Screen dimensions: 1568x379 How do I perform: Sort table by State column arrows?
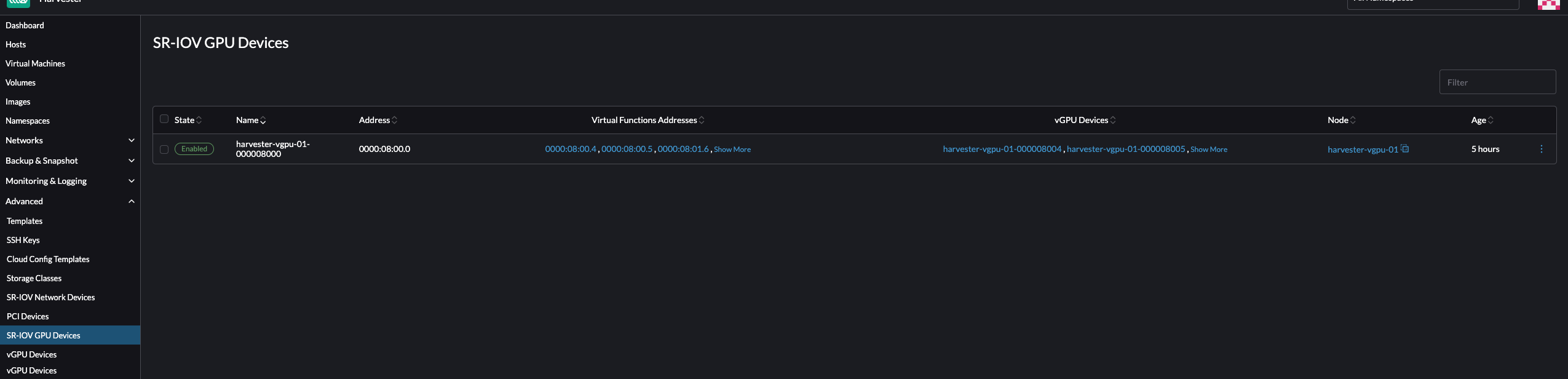pos(199,121)
